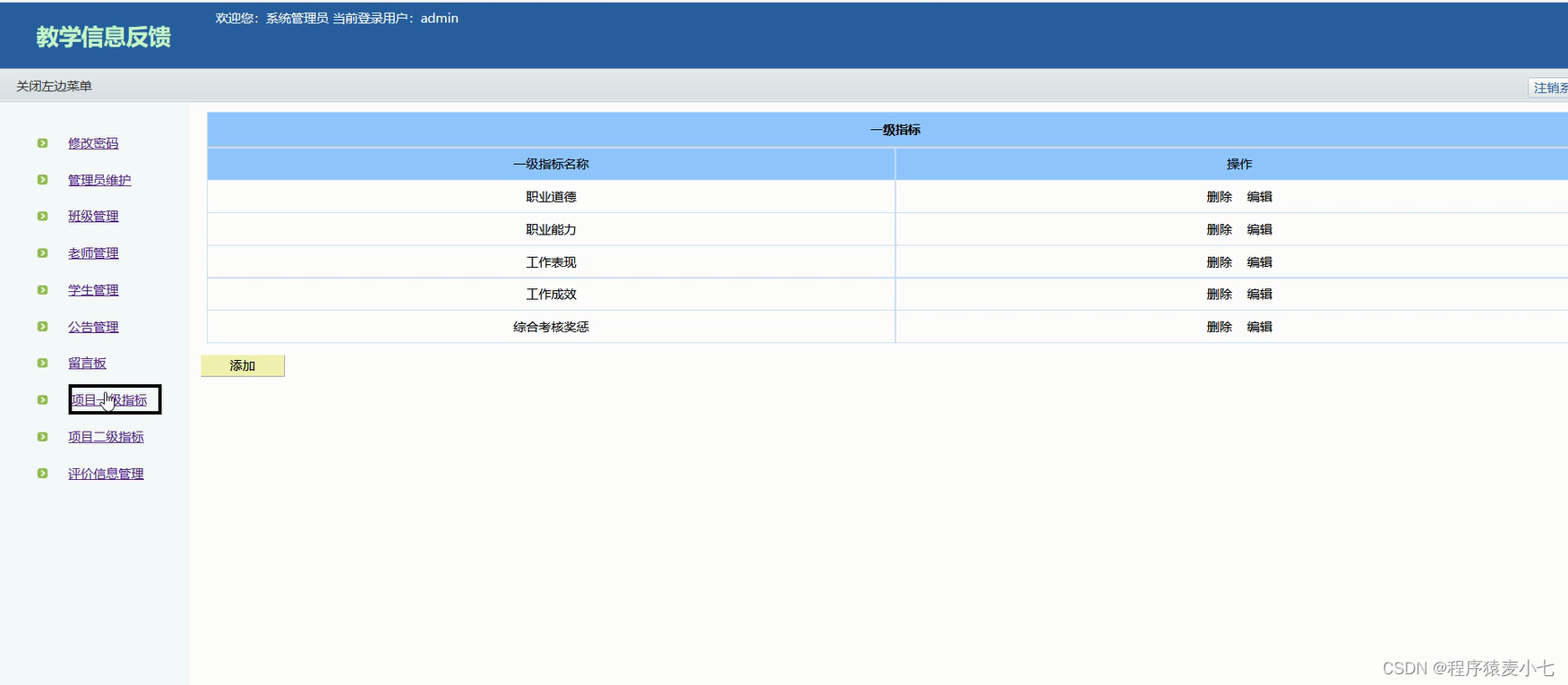
Task: Delete the 综合考核奖惩 indicator
Action: pos(1219,327)
